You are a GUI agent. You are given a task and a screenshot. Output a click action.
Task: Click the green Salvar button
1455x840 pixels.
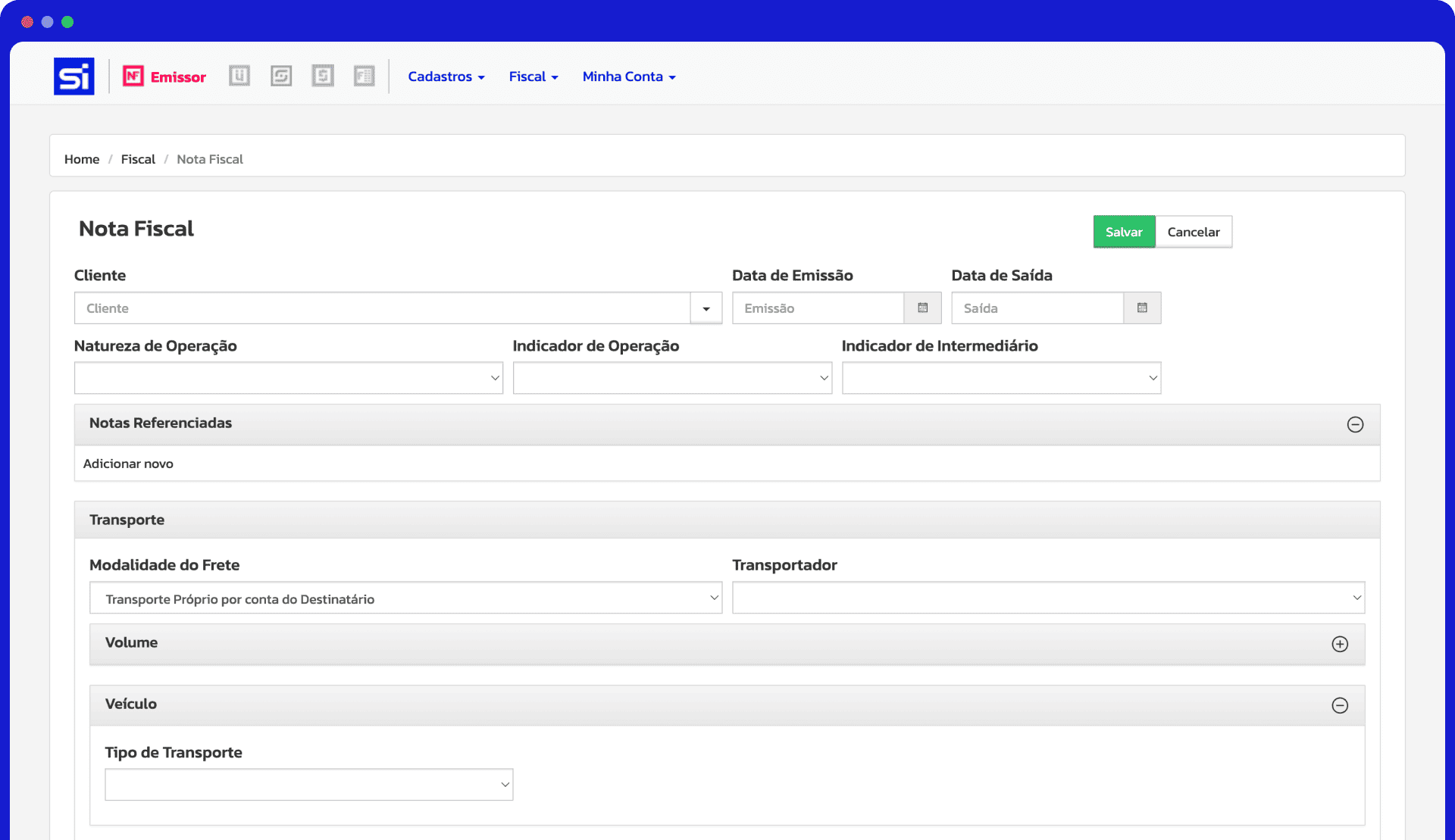(1123, 232)
